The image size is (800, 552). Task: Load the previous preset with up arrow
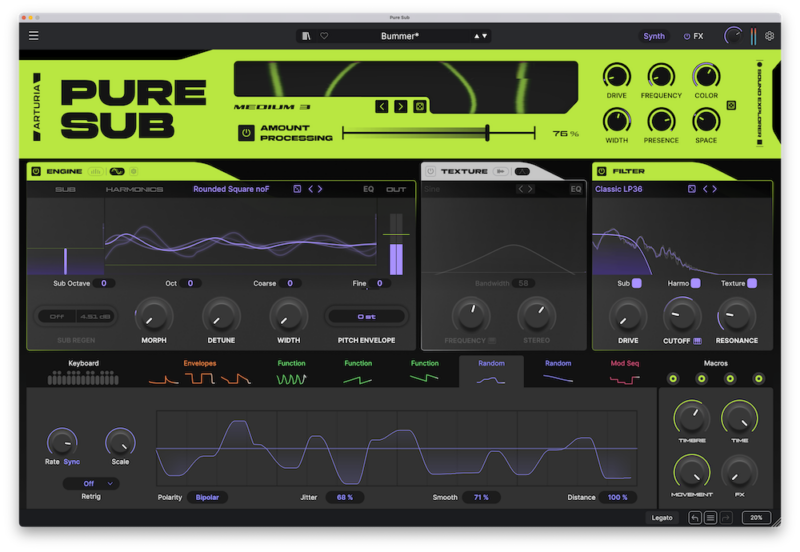(477, 36)
